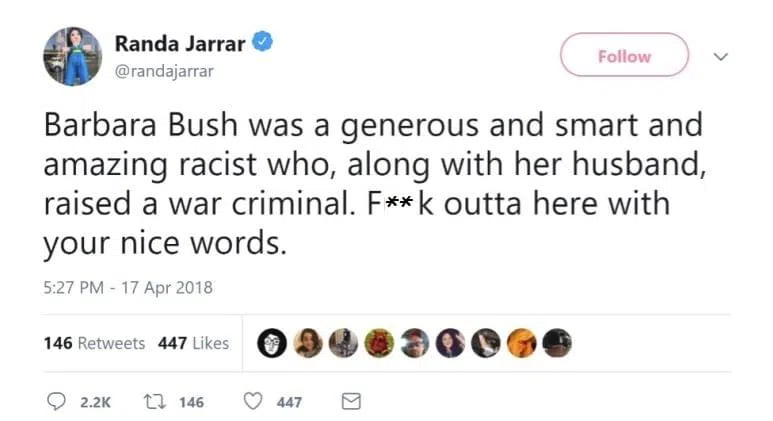Retweet using the retweet arrows icon
This screenshot has width=773, height=421.
(x=155, y=402)
